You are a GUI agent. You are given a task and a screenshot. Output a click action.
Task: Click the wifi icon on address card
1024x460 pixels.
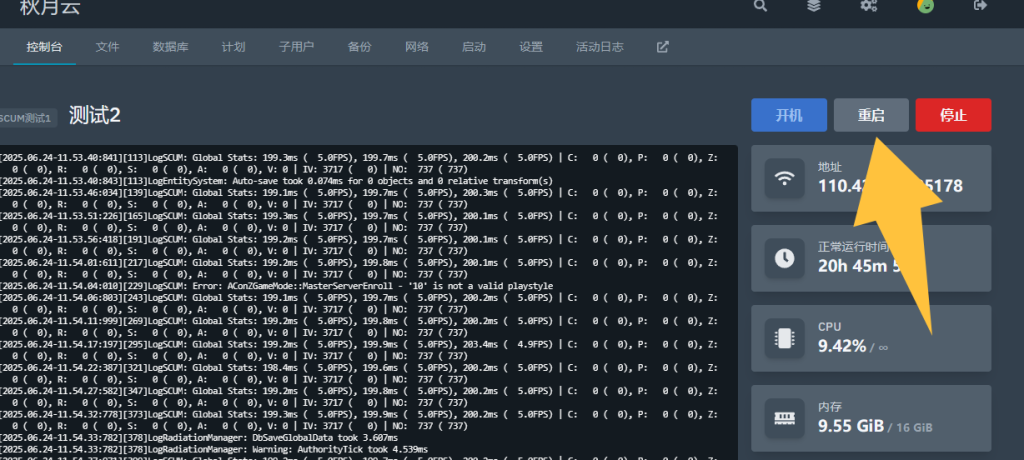tap(785, 179)
